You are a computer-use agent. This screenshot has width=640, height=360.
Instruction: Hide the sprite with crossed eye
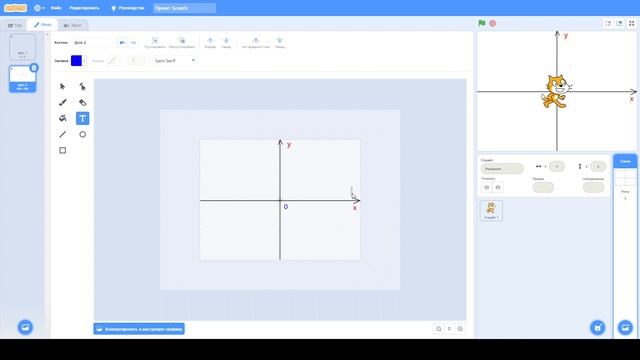click(498, 187)
